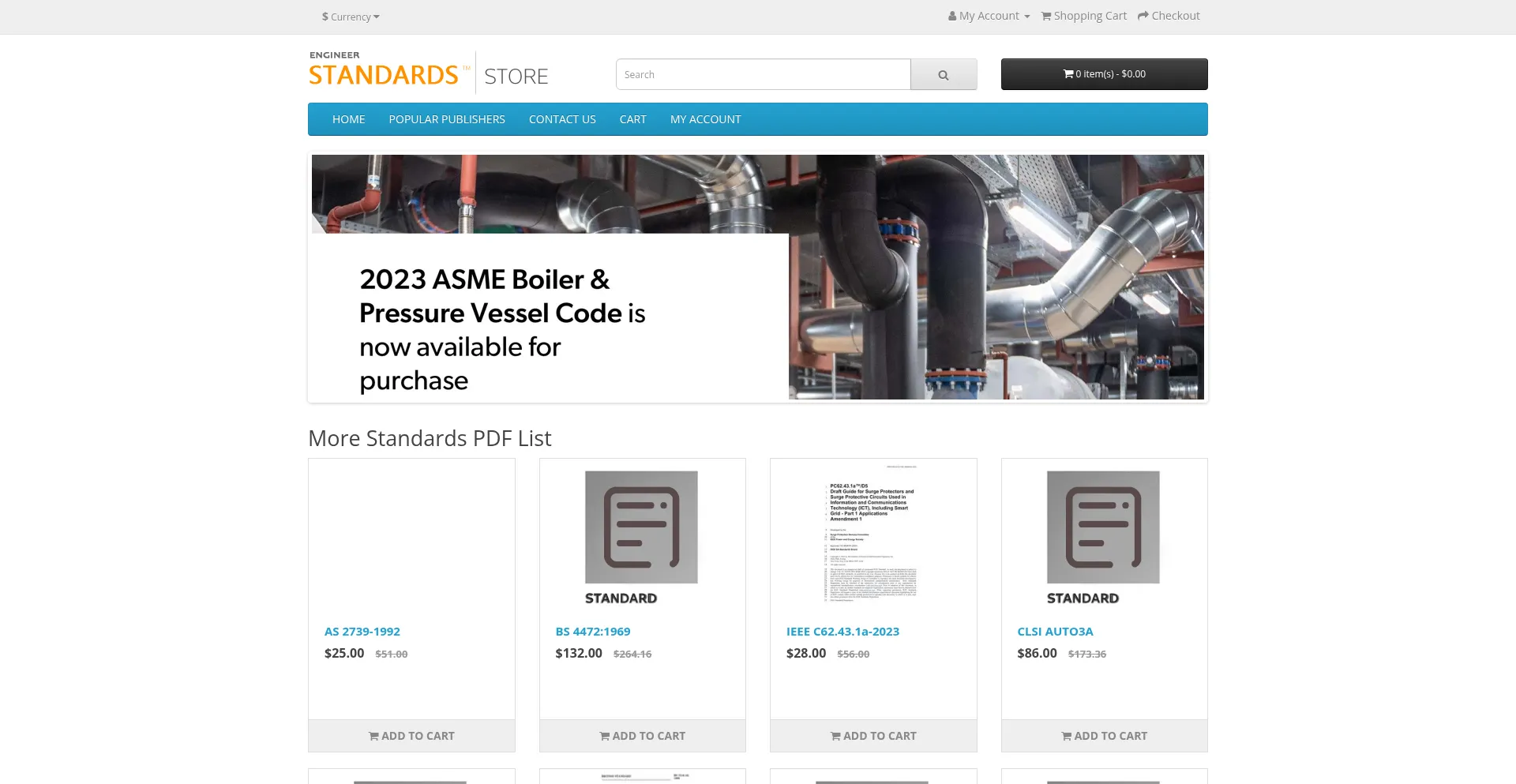Go to Popular Publishers menu item
The height and width of the screenshot is (784, 1516).
(x=446, y=119)
